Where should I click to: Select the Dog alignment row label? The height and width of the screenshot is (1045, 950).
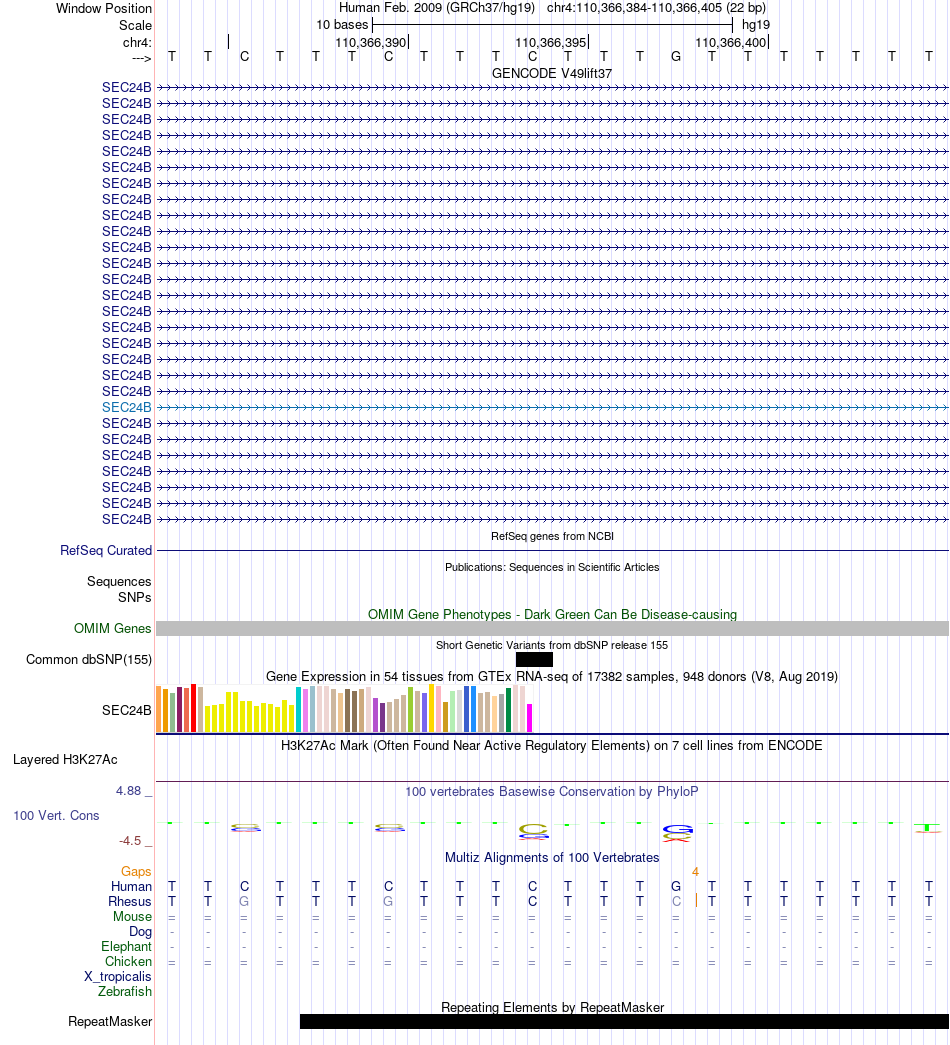coord(141,932)
